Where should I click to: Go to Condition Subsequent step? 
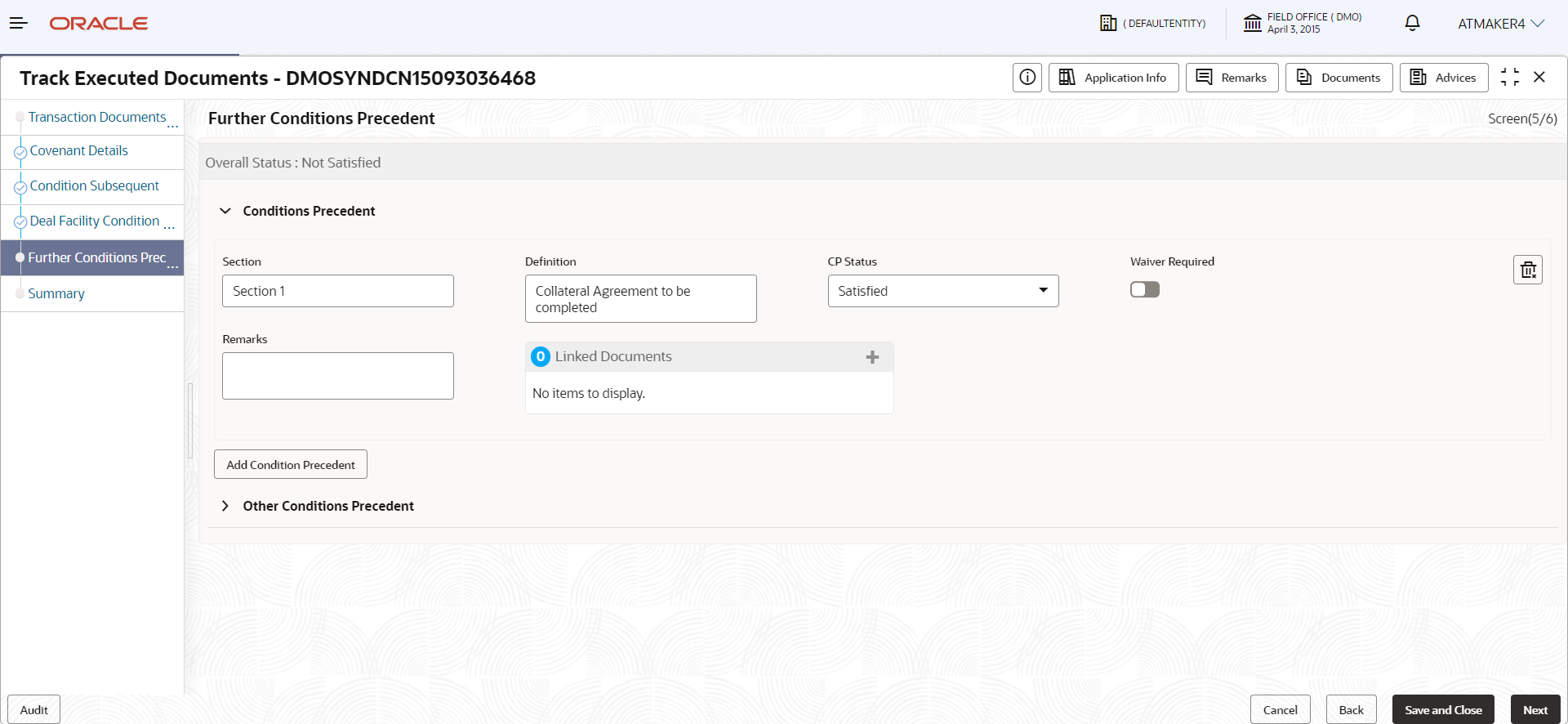point(92,186)
